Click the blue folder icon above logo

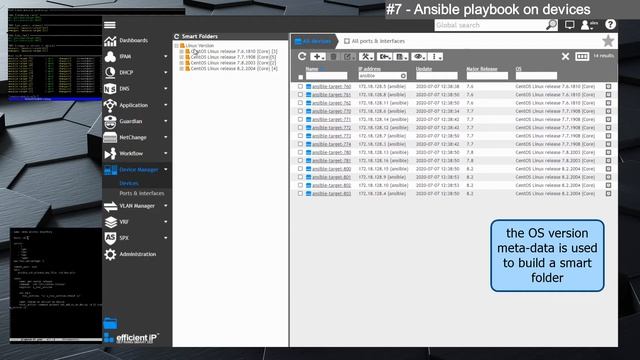click(x=110, y=323)
